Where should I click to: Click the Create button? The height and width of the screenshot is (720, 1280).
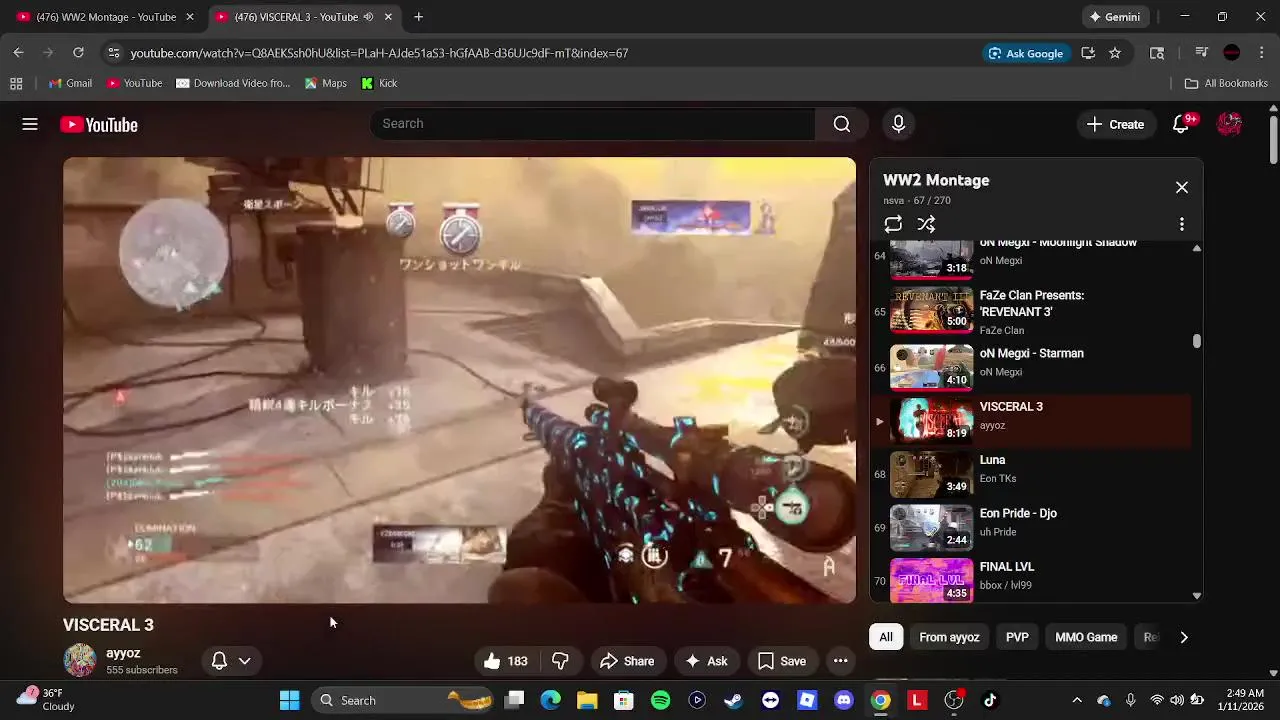click(x=1115, y=124)
